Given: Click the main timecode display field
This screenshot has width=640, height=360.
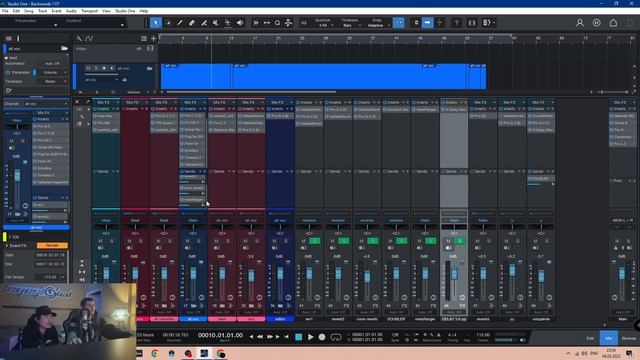Looking at the screenshot, I should 220,335.
